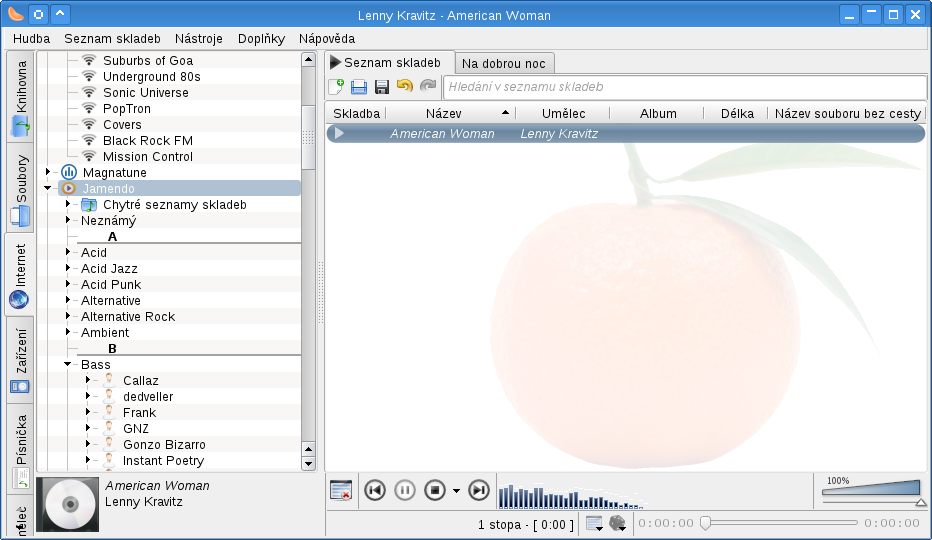
Task: Click the CD album cover thumbnail
Action: (x=68, y=504)
